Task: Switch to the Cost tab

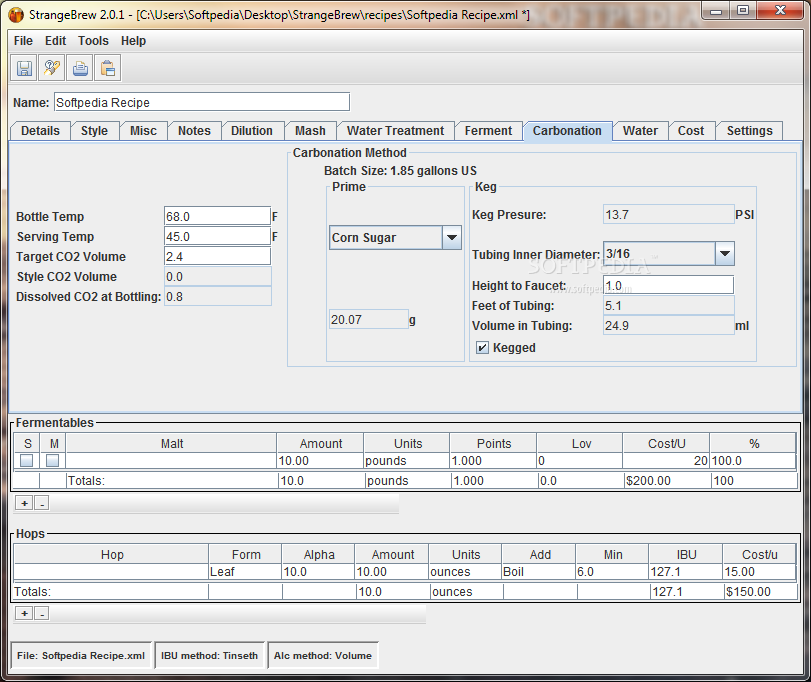Action: click(691, 131)
